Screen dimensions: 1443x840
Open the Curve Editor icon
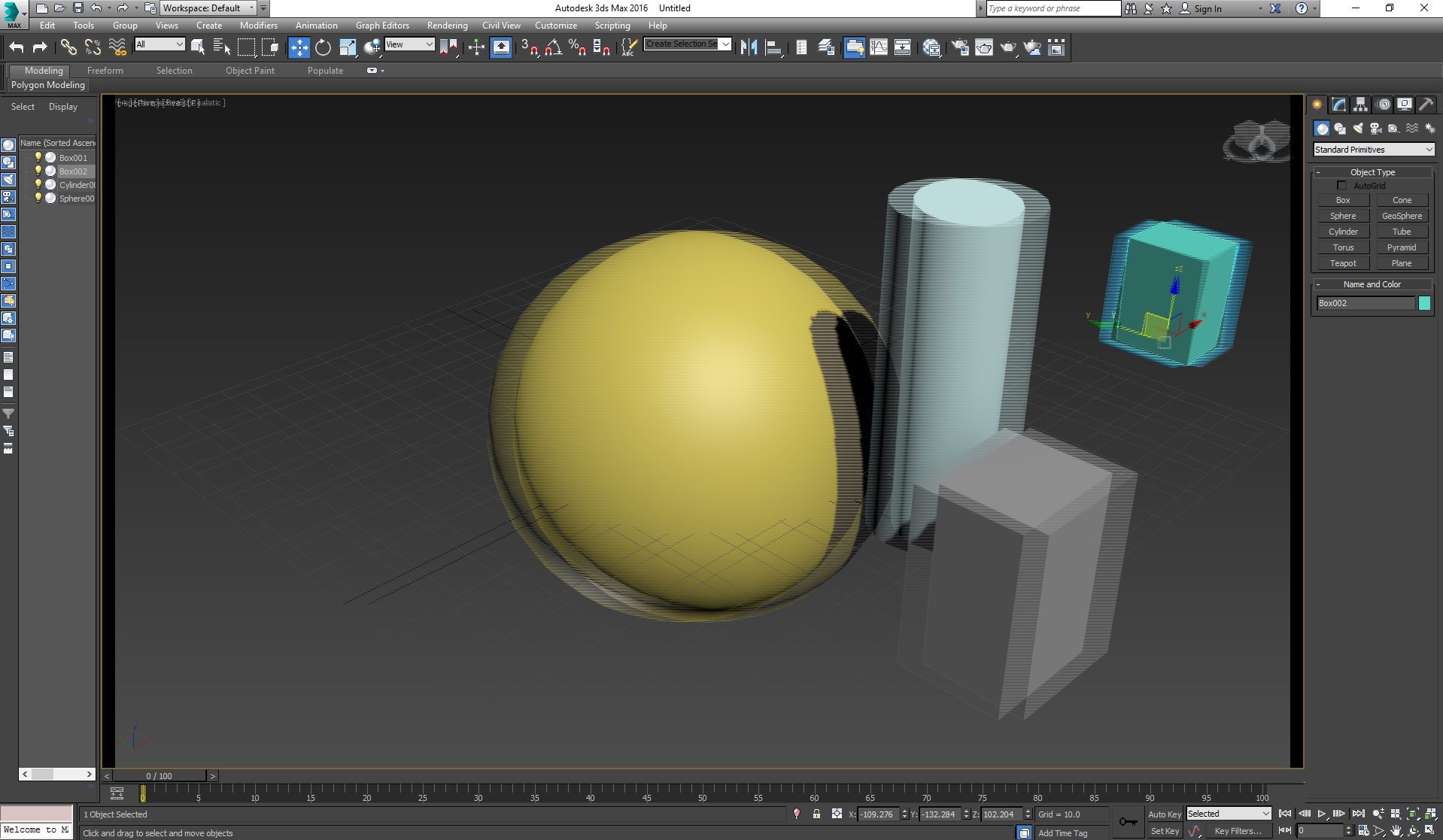point(879,47)
